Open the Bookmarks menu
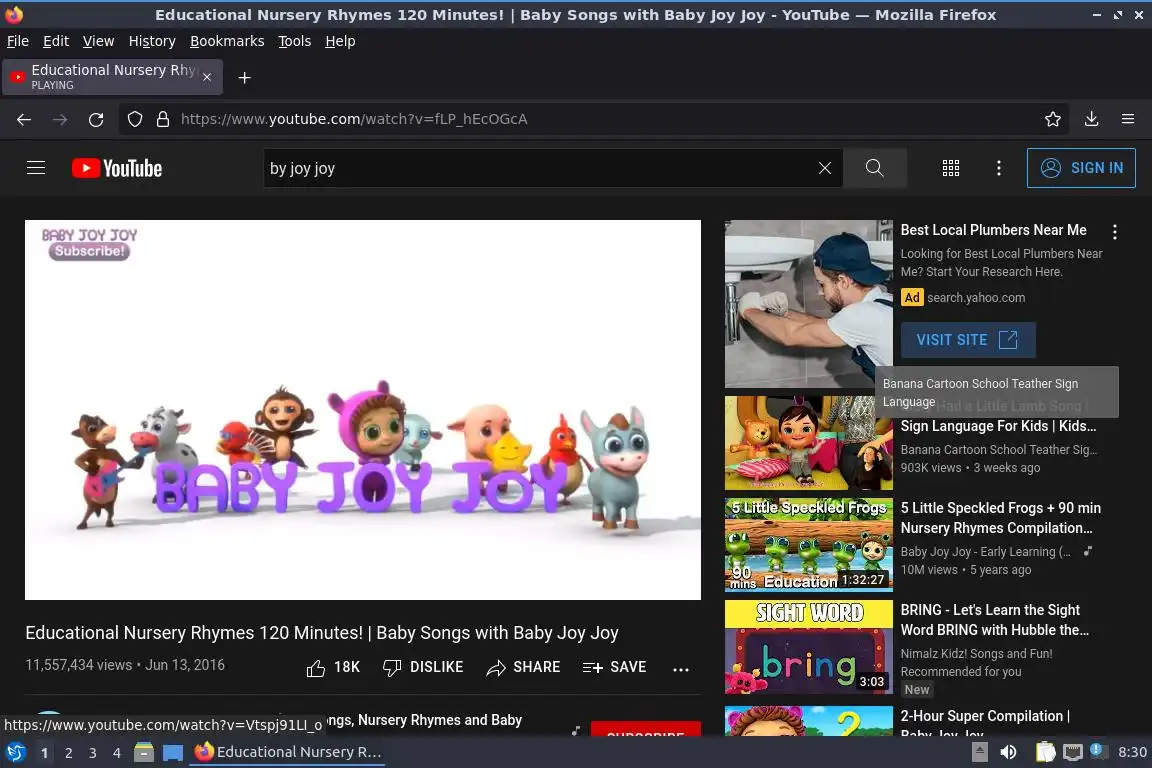Image resolution: width=1152 pixels, height=768 pixels. 227,41
